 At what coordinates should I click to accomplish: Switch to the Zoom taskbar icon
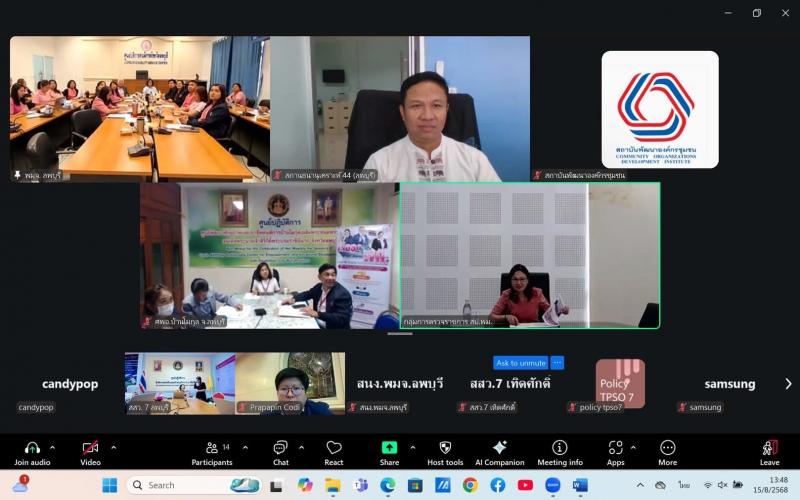coord(553,485)
